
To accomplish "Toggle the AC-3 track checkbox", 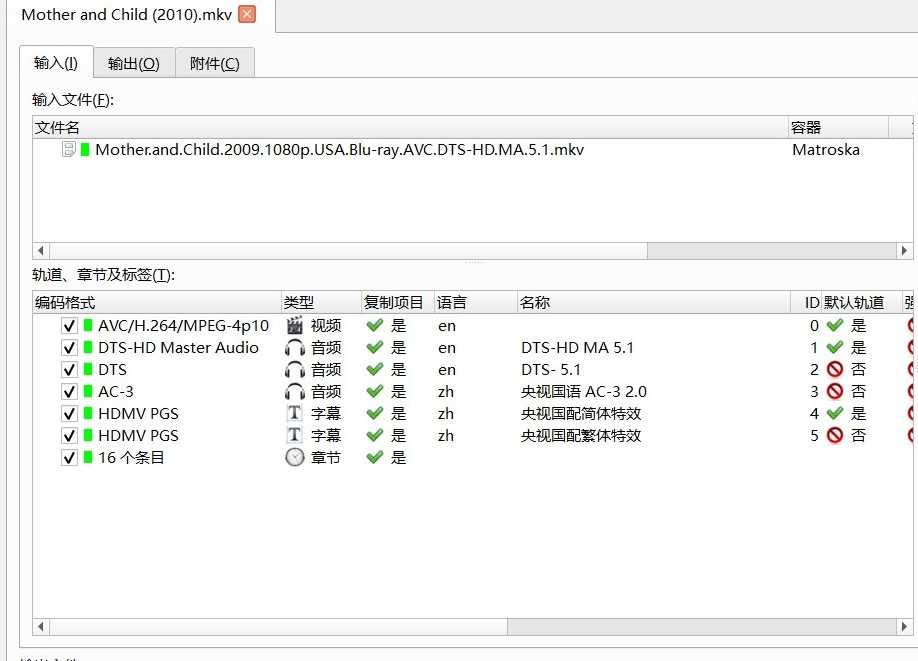I will click(69, 392).
